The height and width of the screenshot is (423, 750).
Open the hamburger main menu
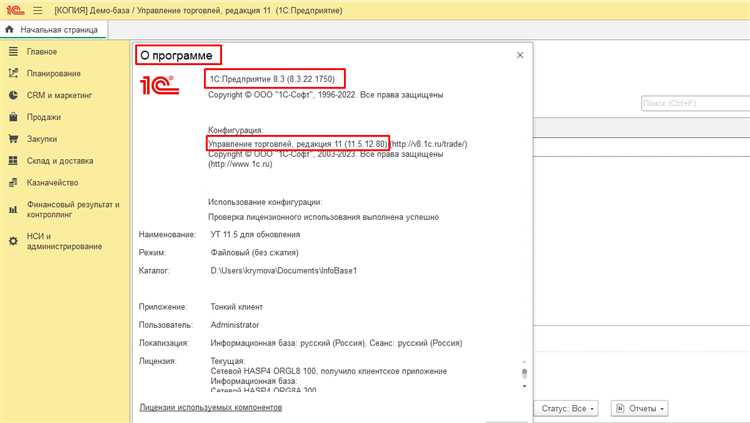(x=38, y=10)
